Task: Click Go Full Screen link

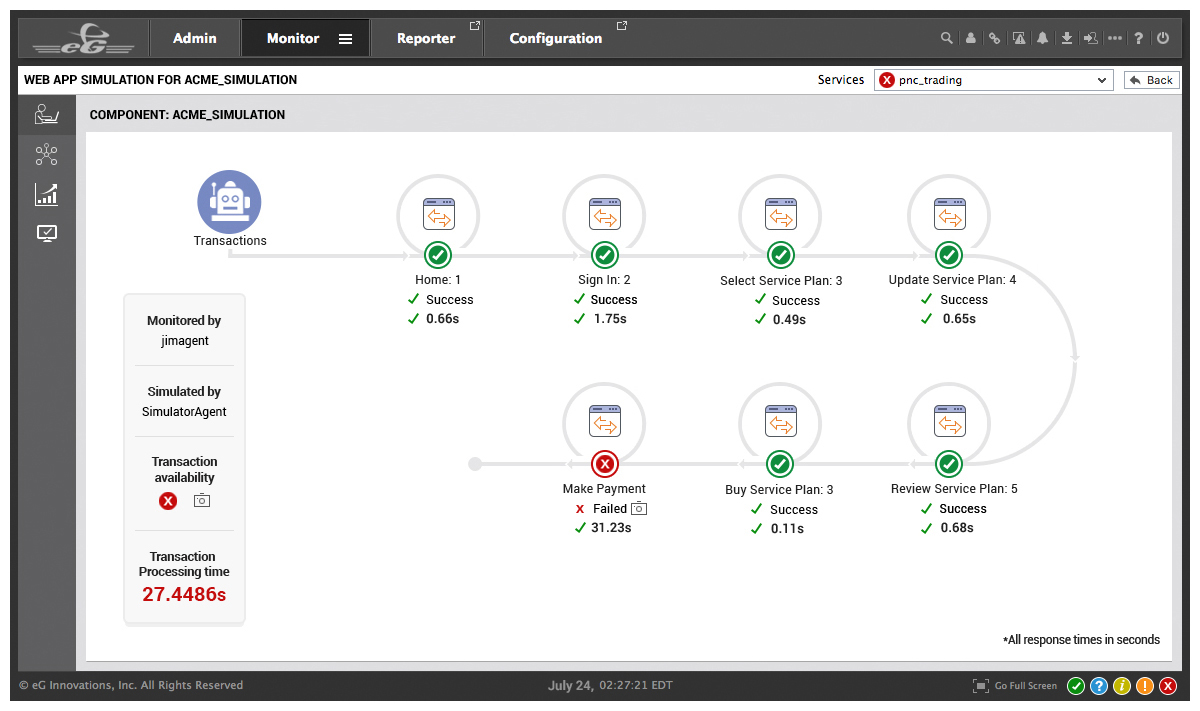Action: tap(1015, 686)
